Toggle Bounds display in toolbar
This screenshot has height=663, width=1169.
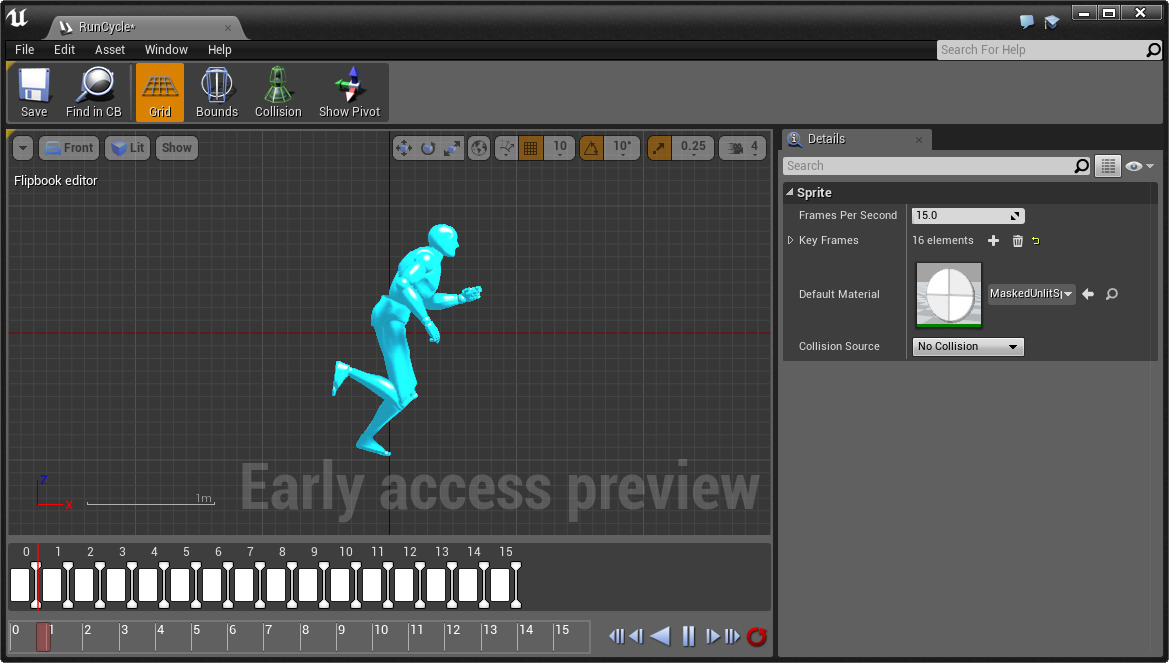point(217,92)
